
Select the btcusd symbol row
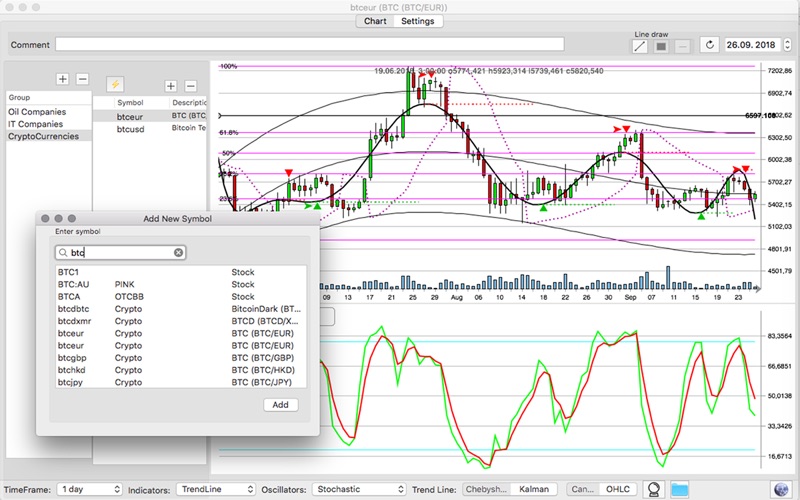coord(150,129)
